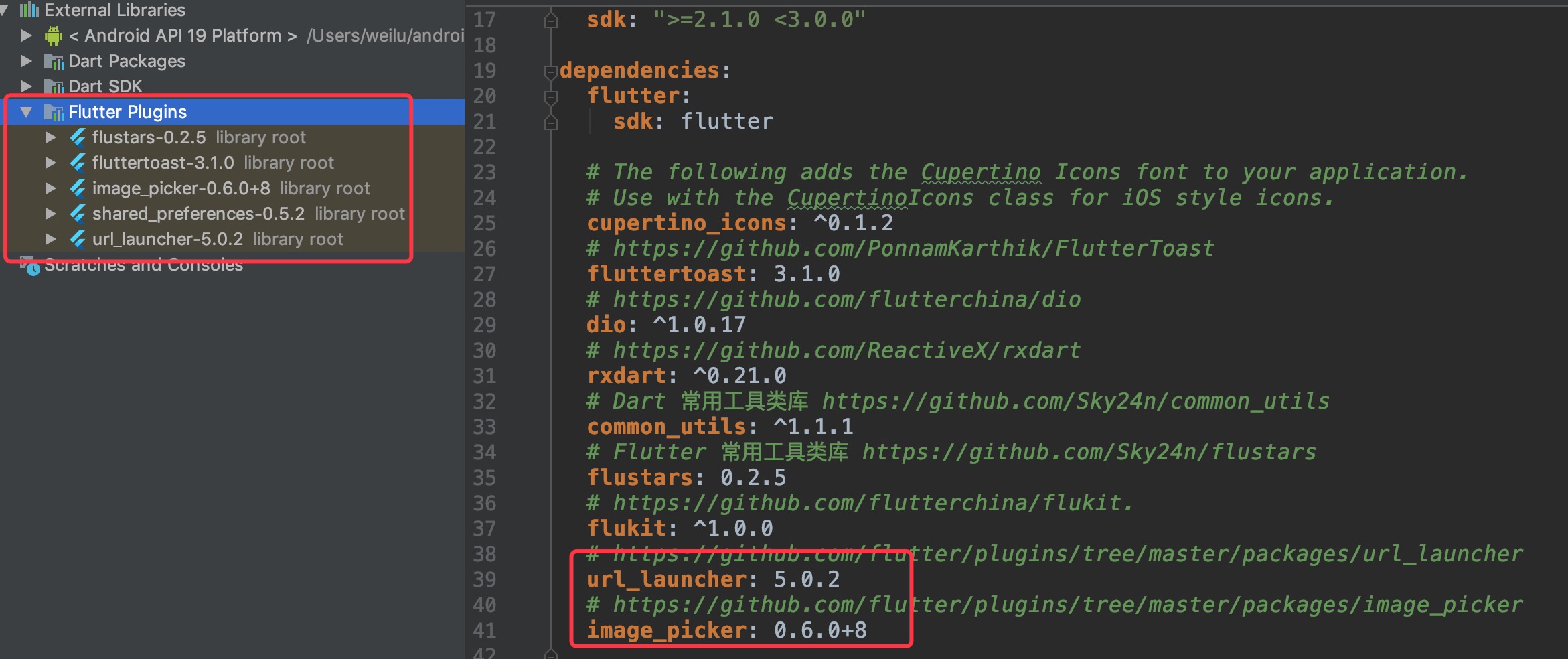Click the Dart SDK library icon
1568x659 pixels.
54,86
